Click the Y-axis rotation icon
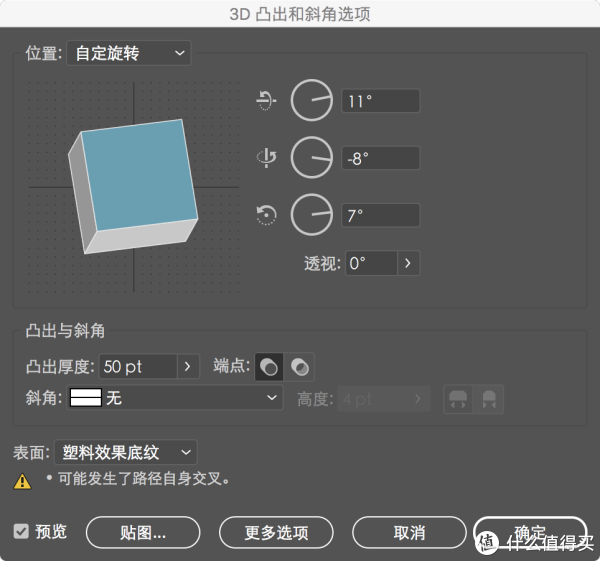 pyautogui.click(x=266, y=157)
